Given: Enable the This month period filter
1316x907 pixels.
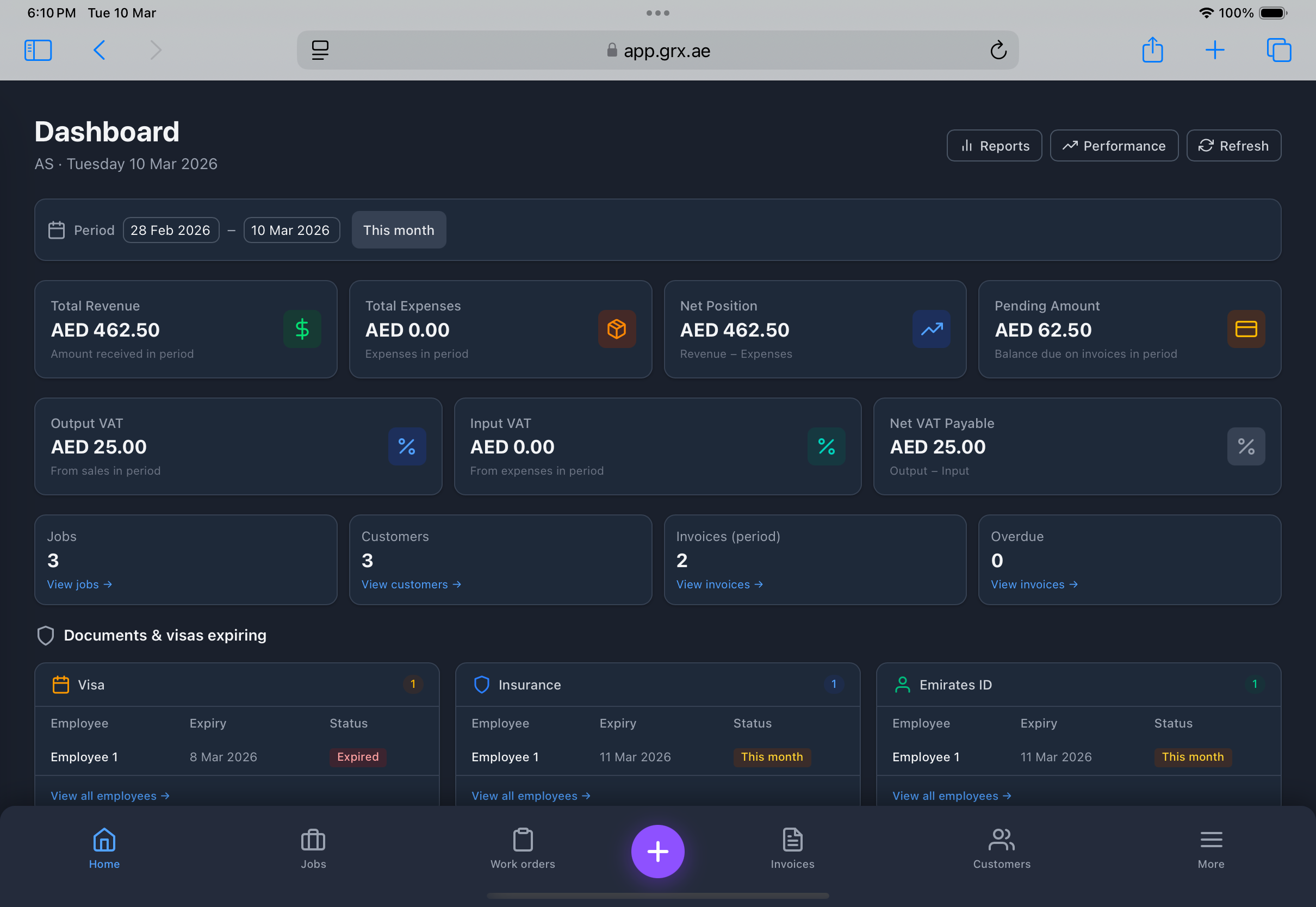Looking at the screenshot, I should [398, 230].
